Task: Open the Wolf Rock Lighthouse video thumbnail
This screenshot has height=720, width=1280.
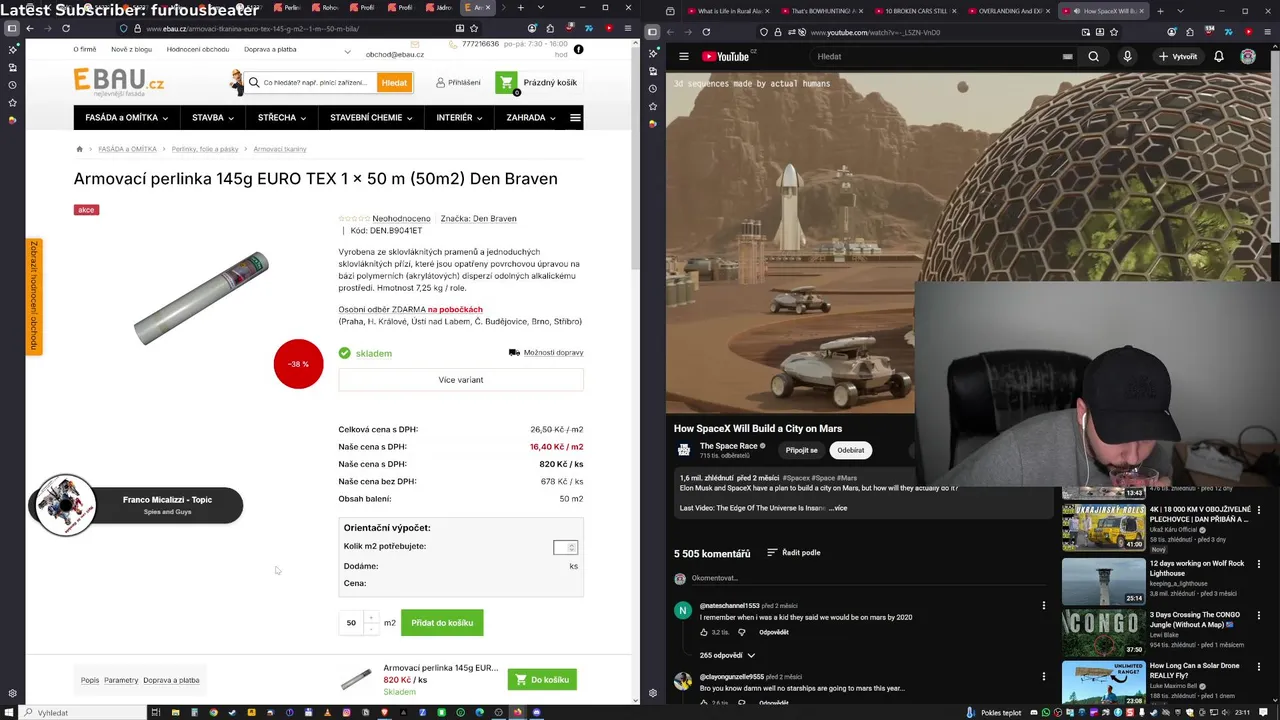Action: [x=1103, y=580]
